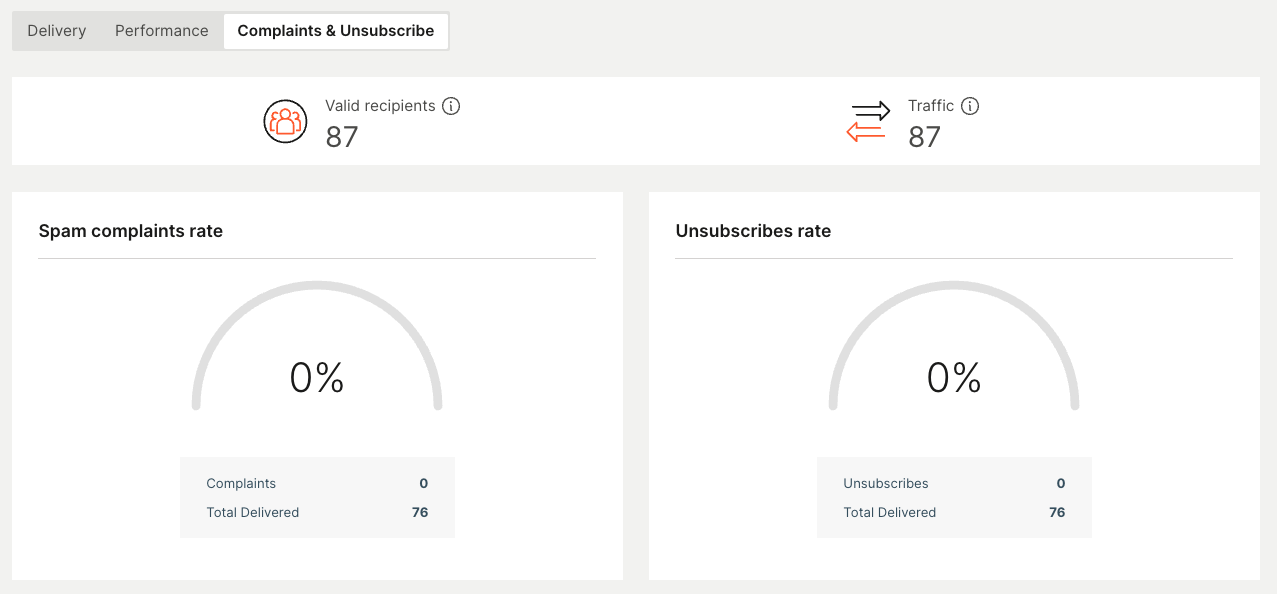1277x594 pixels.
Task: Switch to the Performance tab
Action: [x=162, y=31]
